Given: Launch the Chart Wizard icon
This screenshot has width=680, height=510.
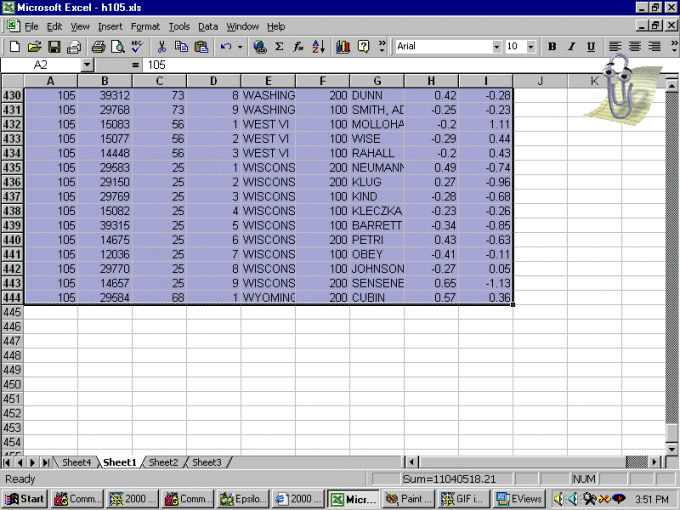Looking at the screenshot, I should (344, 46).
